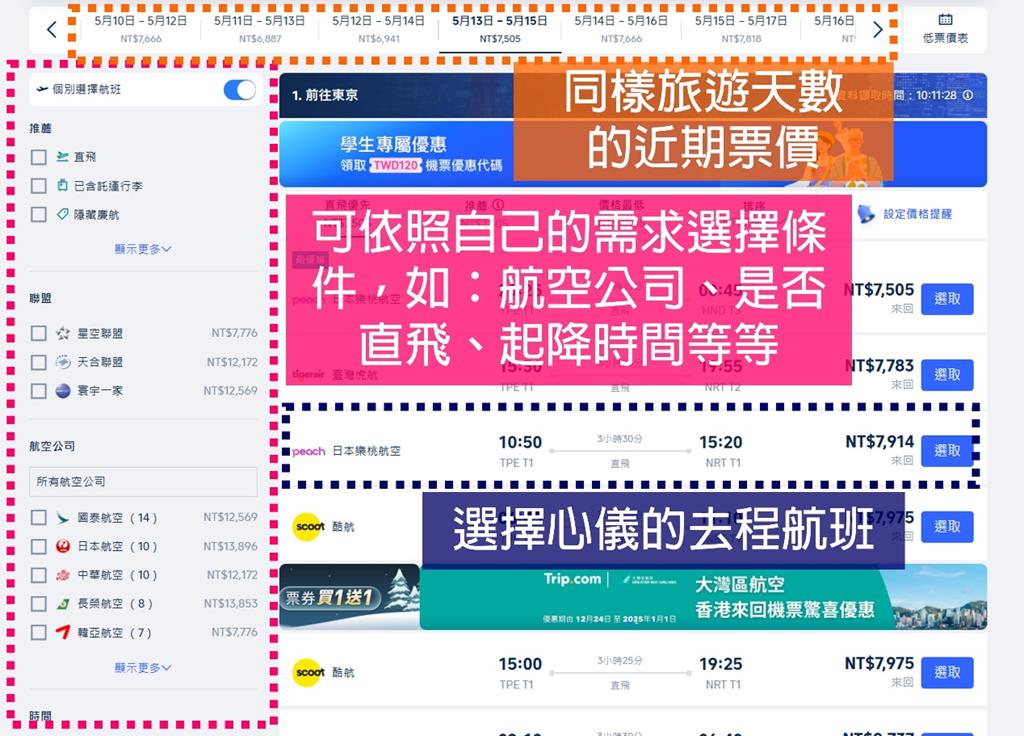The width and height of the screenshot is (1024, 736).
Task: Go to previous date range arrow
Action: (x=52, y=29)
